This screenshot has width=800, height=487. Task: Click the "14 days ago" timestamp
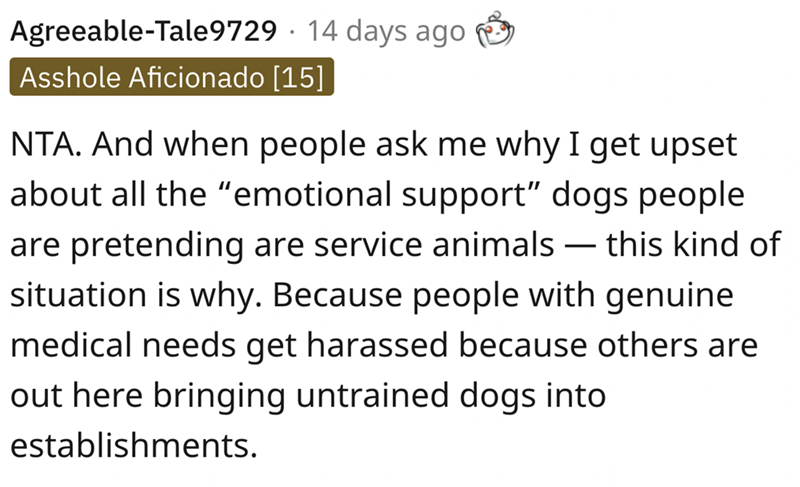tap(387, 32)
